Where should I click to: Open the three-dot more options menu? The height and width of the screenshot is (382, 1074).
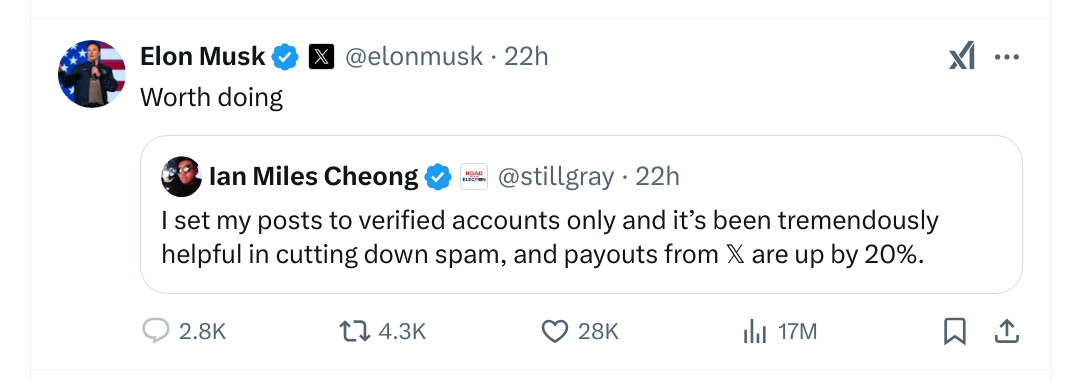[1006, 57]
